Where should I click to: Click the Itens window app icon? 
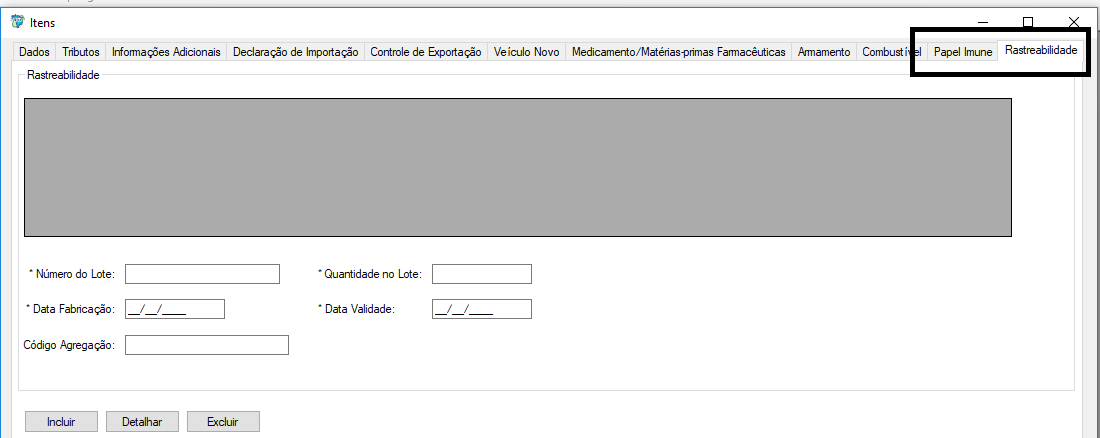pyautogui.click(x=18, y=22)
